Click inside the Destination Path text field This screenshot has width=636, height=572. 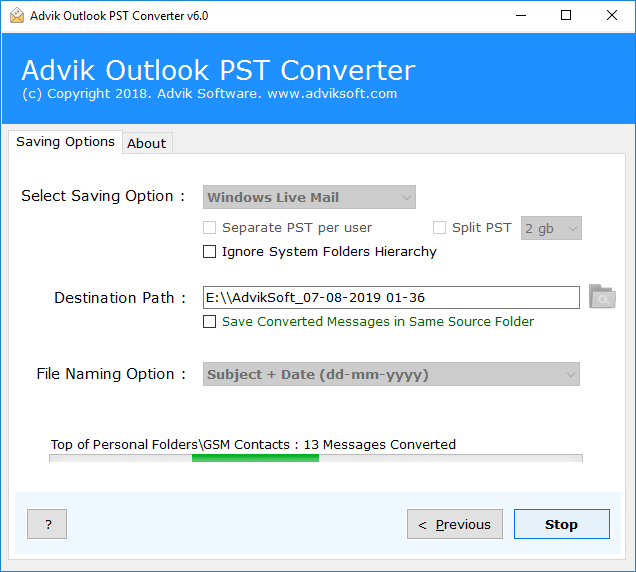[x=391, y=297]
